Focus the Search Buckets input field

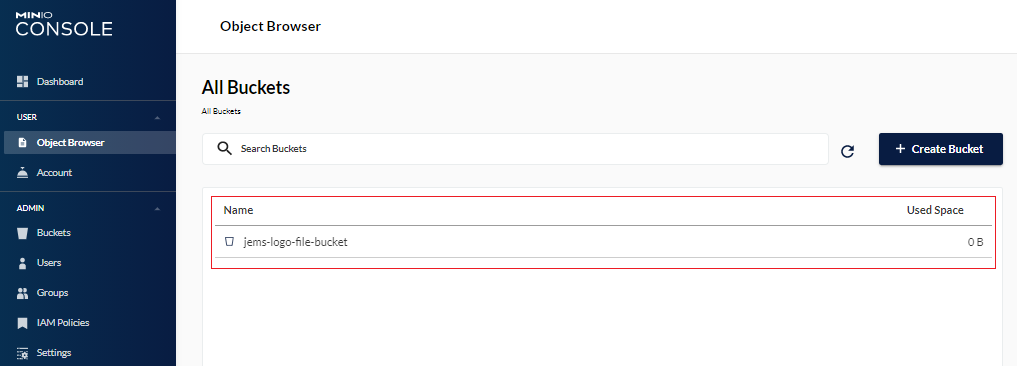point(515,149)
